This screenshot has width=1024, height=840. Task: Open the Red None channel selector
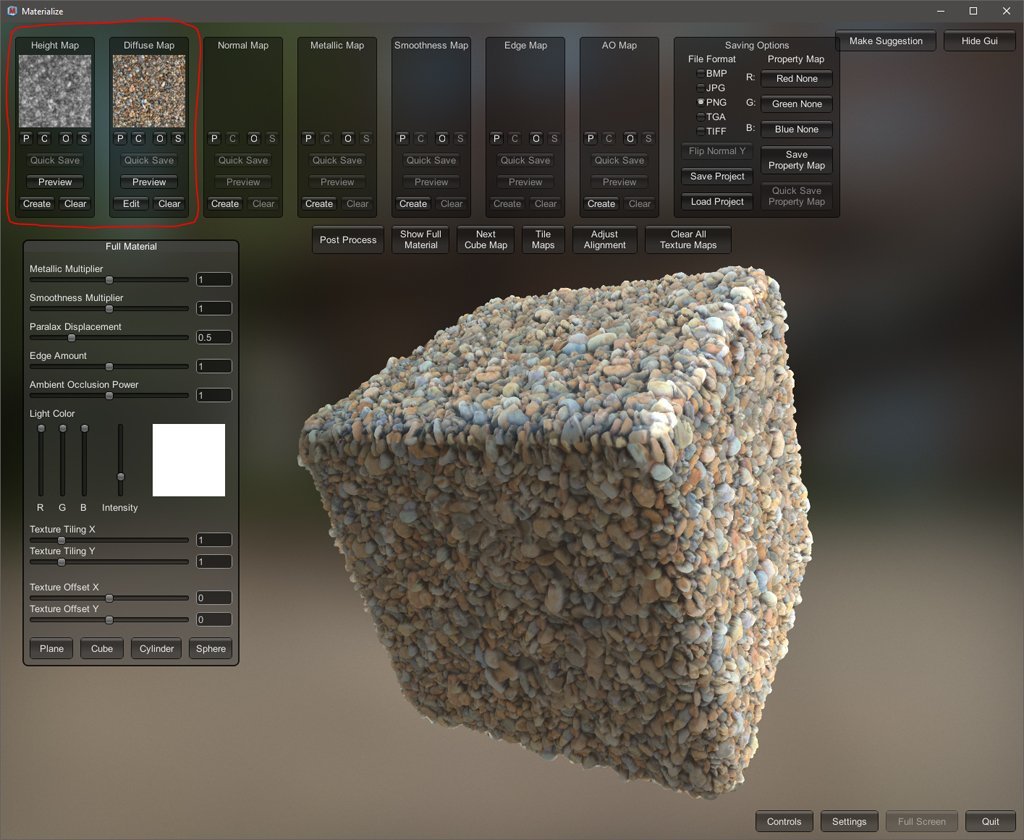[x=796, y=79]
